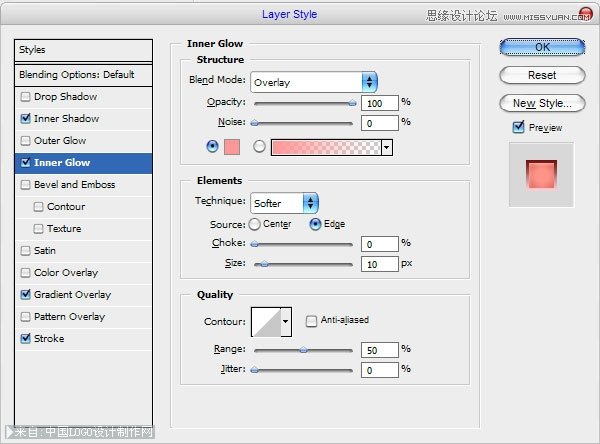Click the OK button
Viewport: 600px width, 444px height.
click(x=542, y=46)
